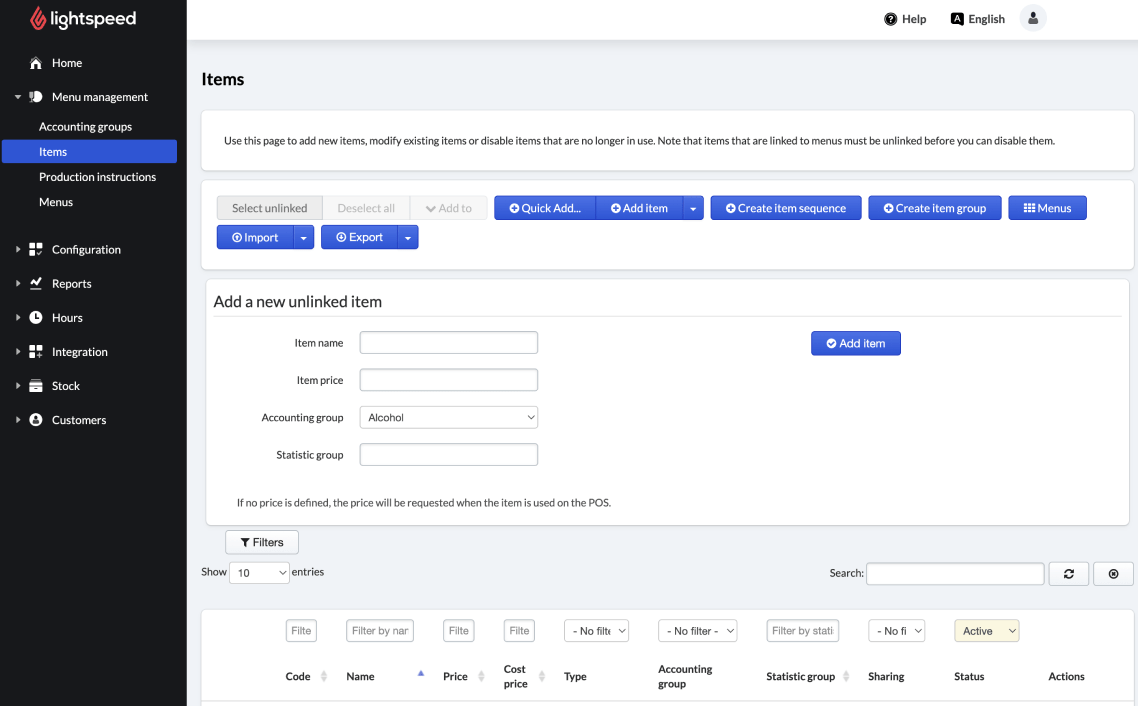Click the Create item sequence button
Viewport: 1138px width, 706px height.
point(785,208)
